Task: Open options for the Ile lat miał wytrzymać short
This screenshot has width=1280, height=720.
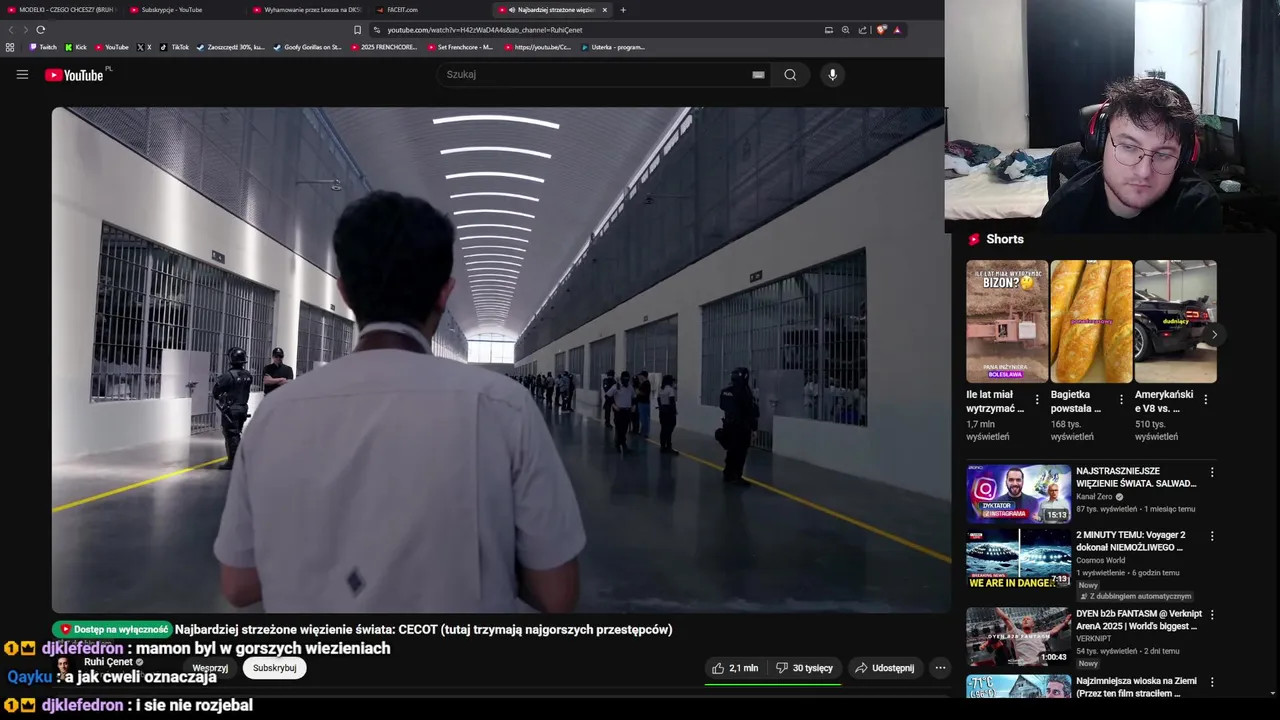Action: 1037,399
